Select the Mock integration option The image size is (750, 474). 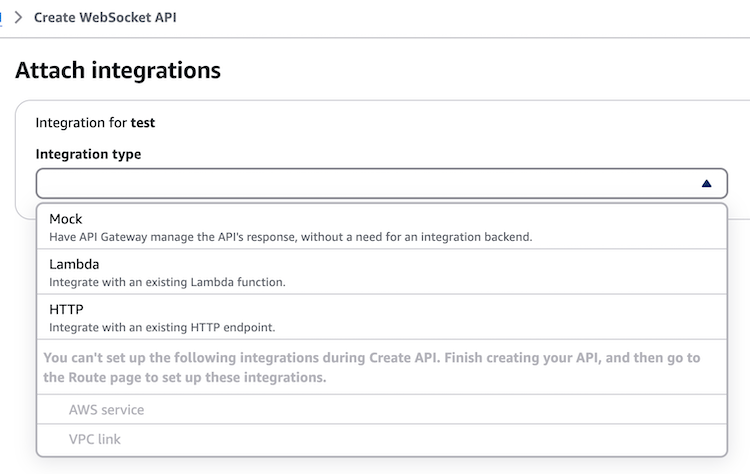tap(382, 227)
